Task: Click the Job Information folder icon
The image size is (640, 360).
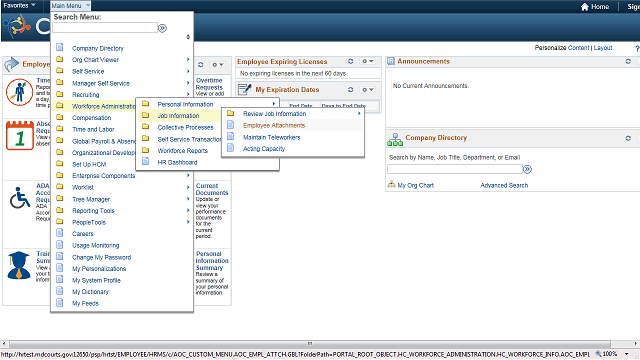Action: 145,115
